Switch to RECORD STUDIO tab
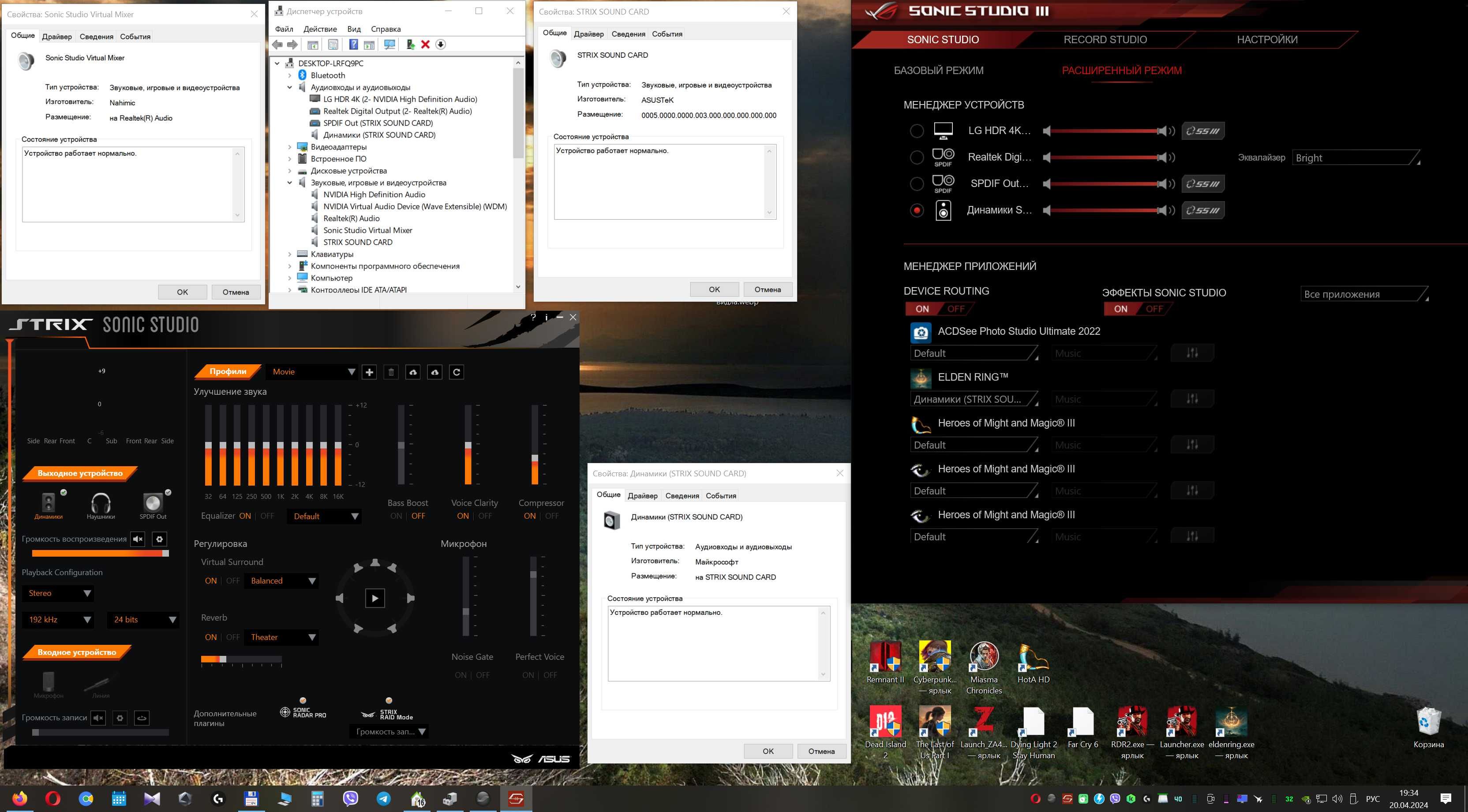This screenshot has width=1468, height=812. point(1105,39)
